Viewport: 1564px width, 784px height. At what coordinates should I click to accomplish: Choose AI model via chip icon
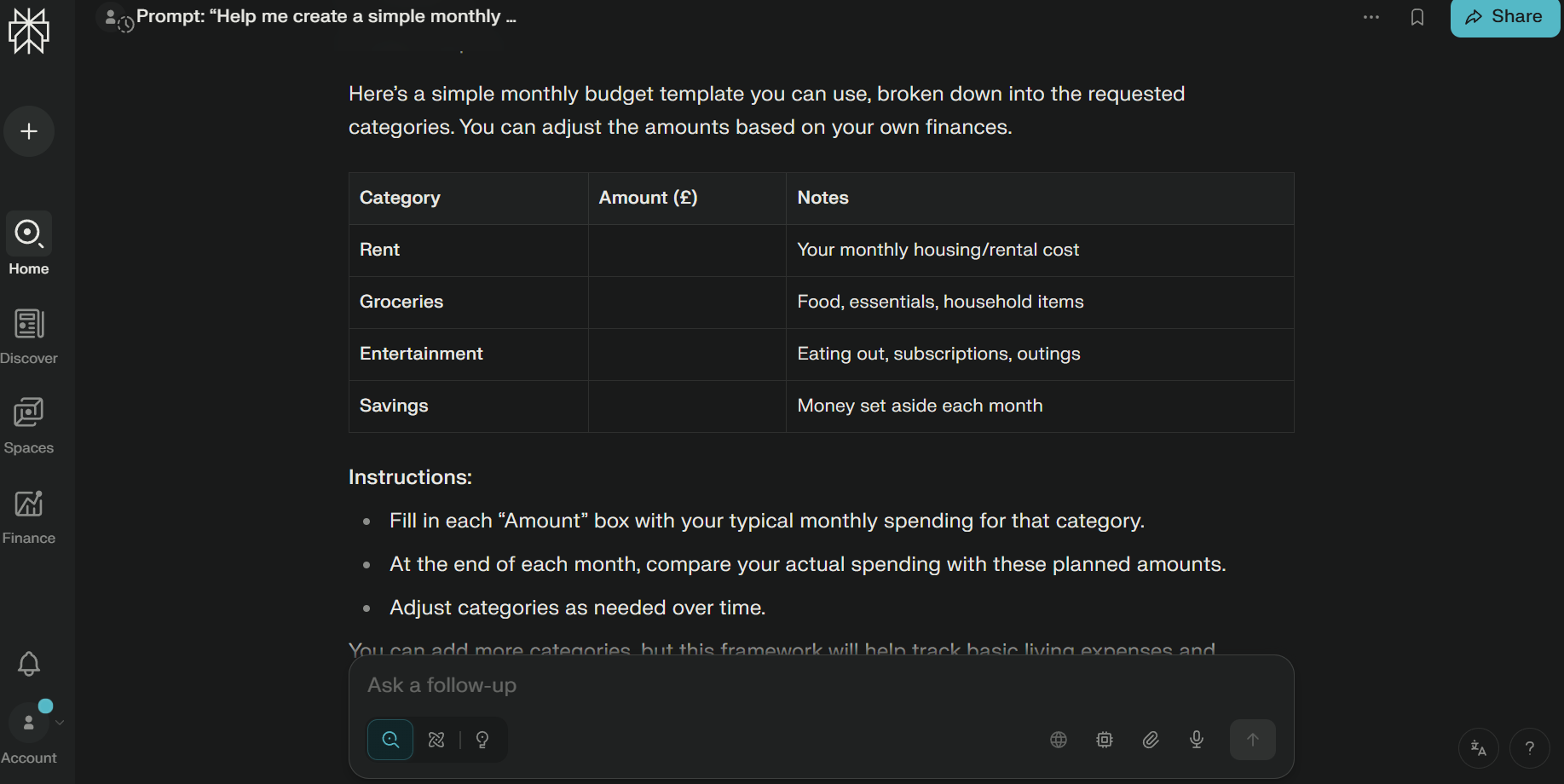tap(1105, 740)
